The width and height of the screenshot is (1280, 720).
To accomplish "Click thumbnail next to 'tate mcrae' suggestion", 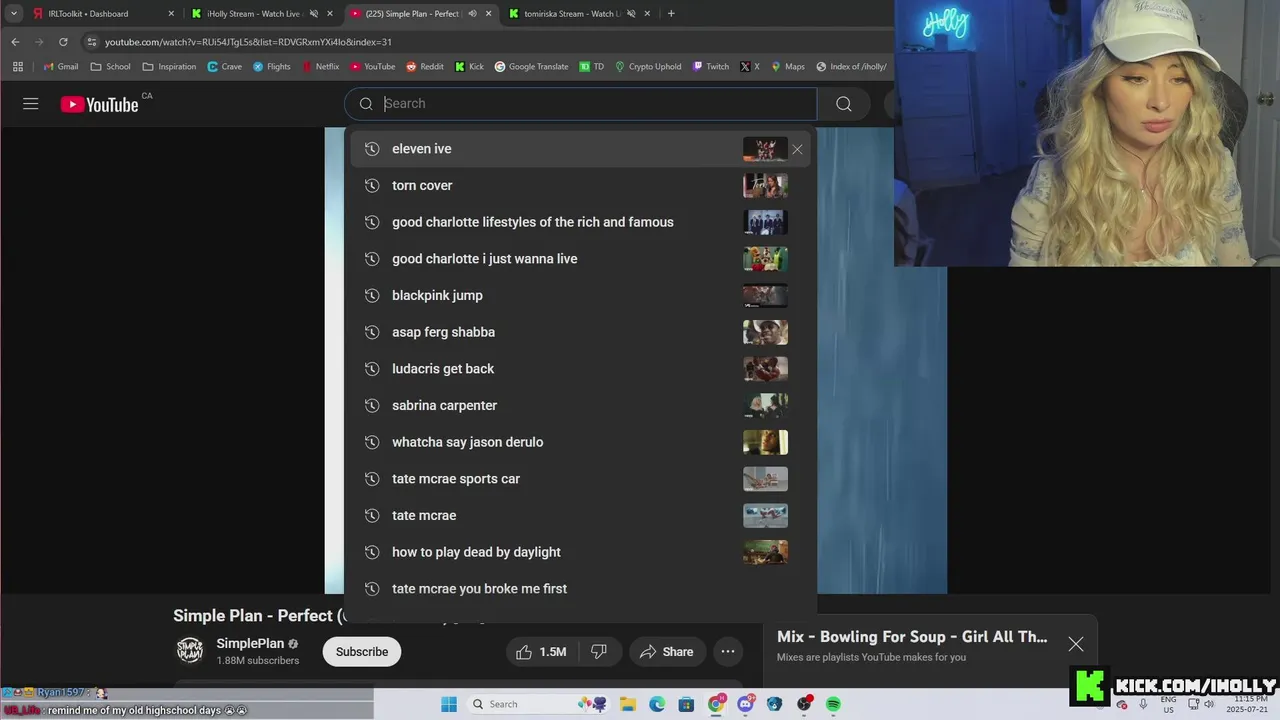I will [x=765, y=515].
